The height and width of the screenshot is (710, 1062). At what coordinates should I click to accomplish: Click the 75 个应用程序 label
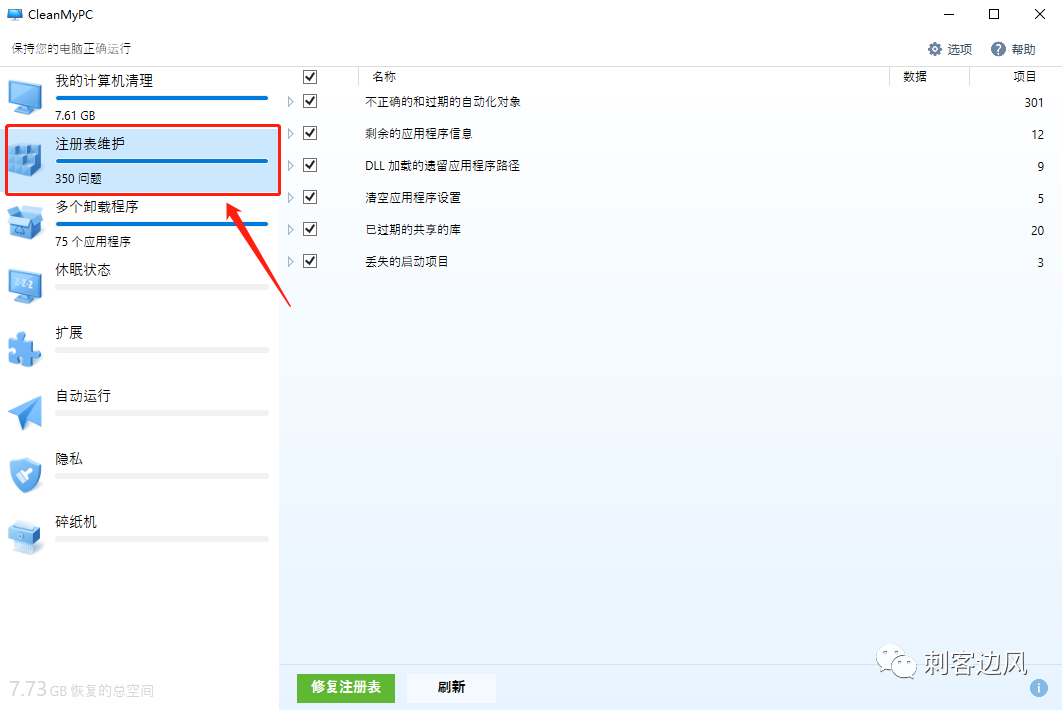tap(93, 241)
